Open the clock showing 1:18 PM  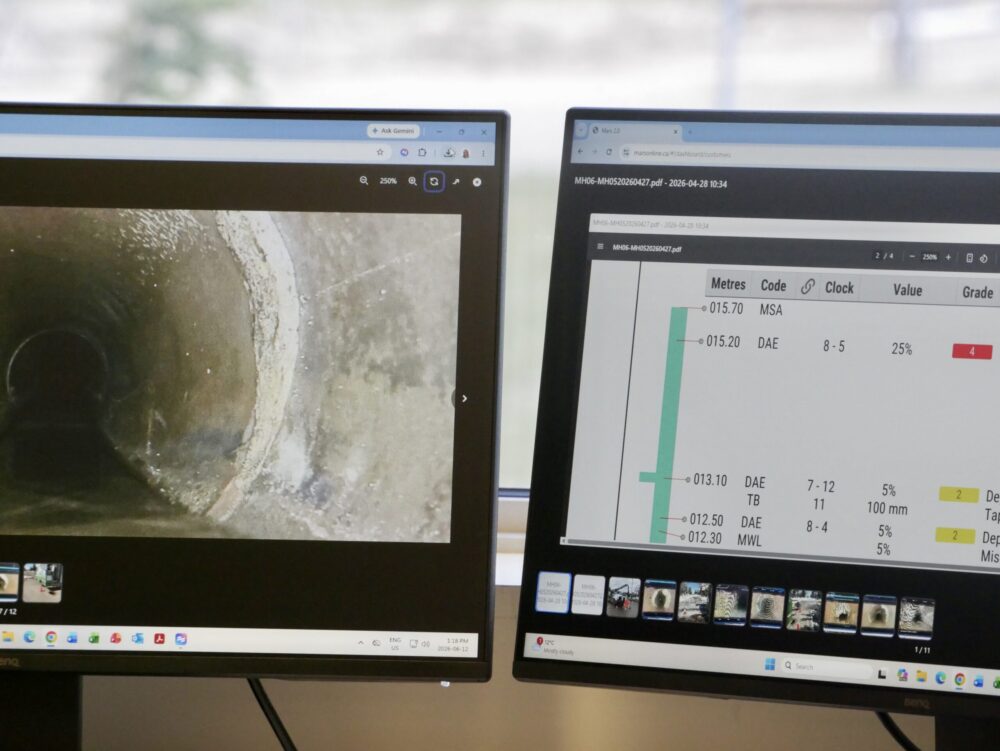tap(453, 645)
